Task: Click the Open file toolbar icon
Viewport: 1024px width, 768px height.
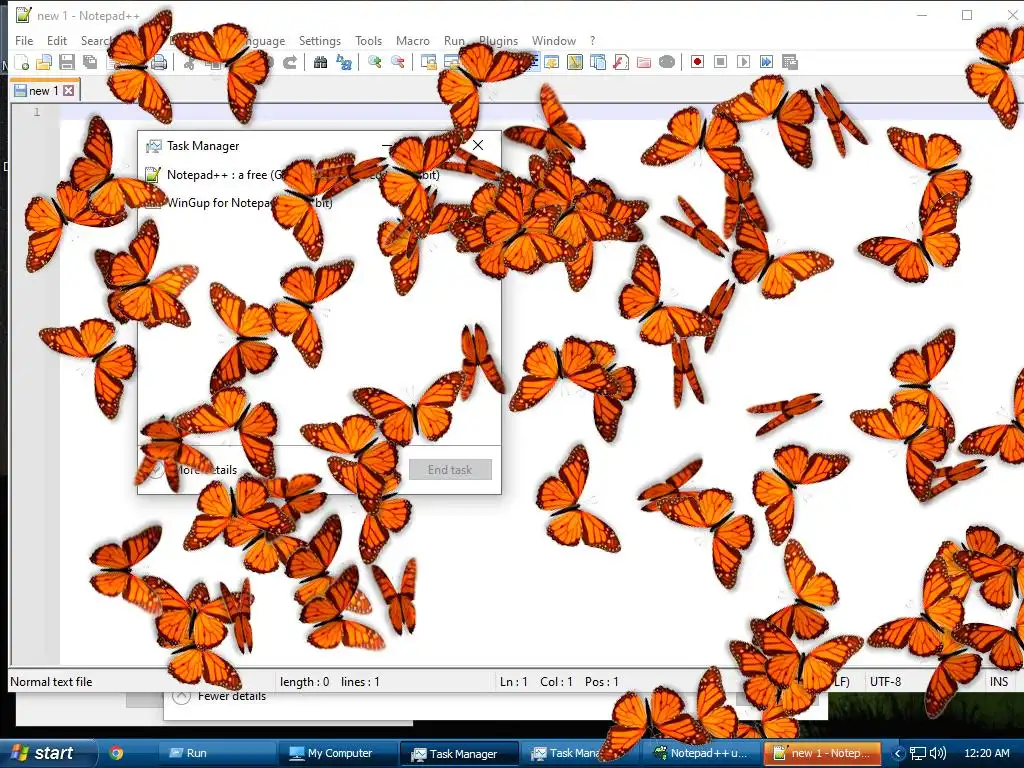Action: click(44, 62)
